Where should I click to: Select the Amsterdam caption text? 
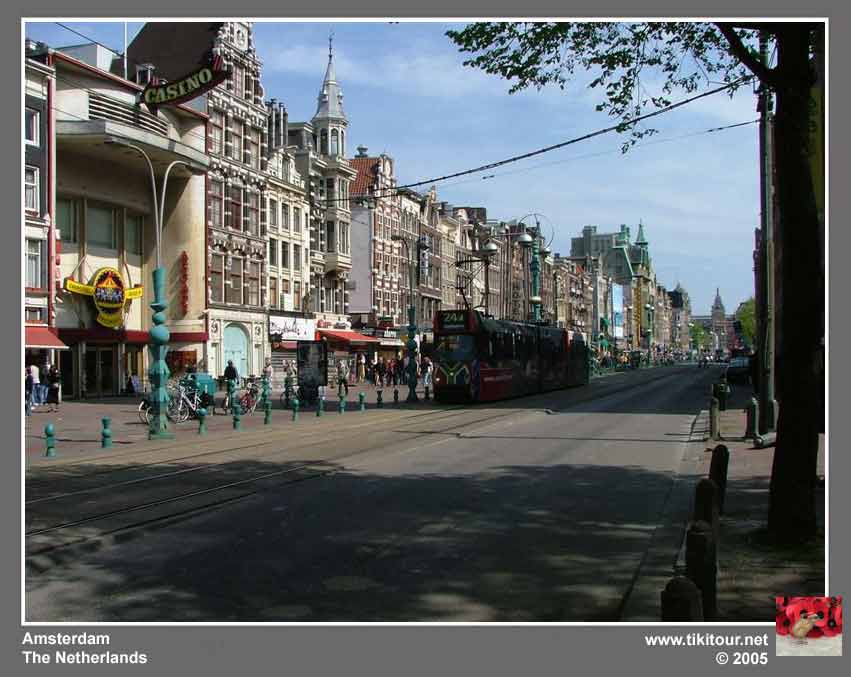[x=66, y=638]
